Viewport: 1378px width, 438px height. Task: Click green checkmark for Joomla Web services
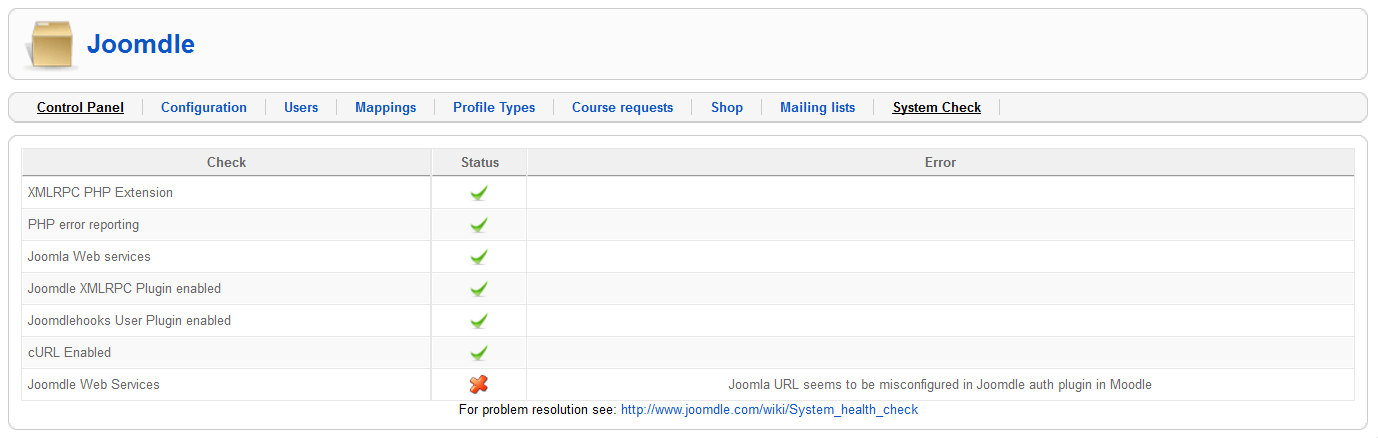[x=479, y=257]
